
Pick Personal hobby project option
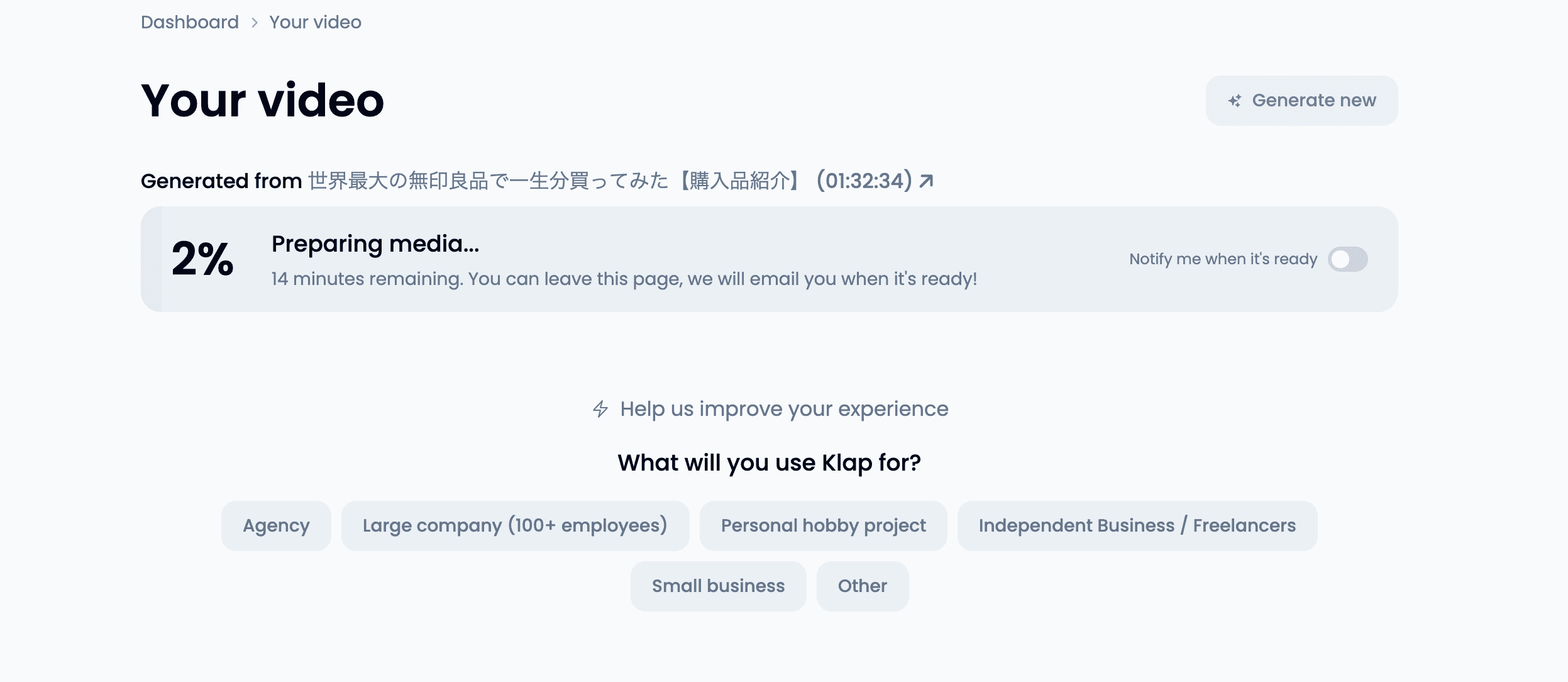tap(823, 526)
